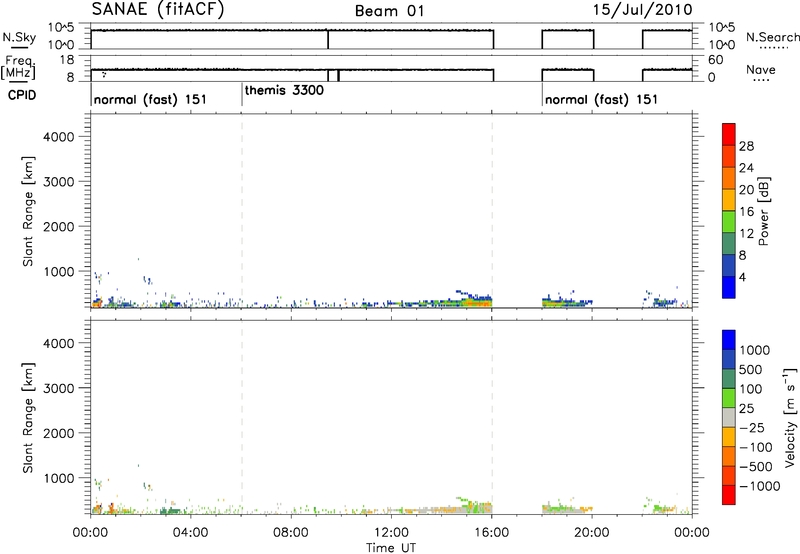
Task: Click the 'CPID' row label
Action: (22, 95)
